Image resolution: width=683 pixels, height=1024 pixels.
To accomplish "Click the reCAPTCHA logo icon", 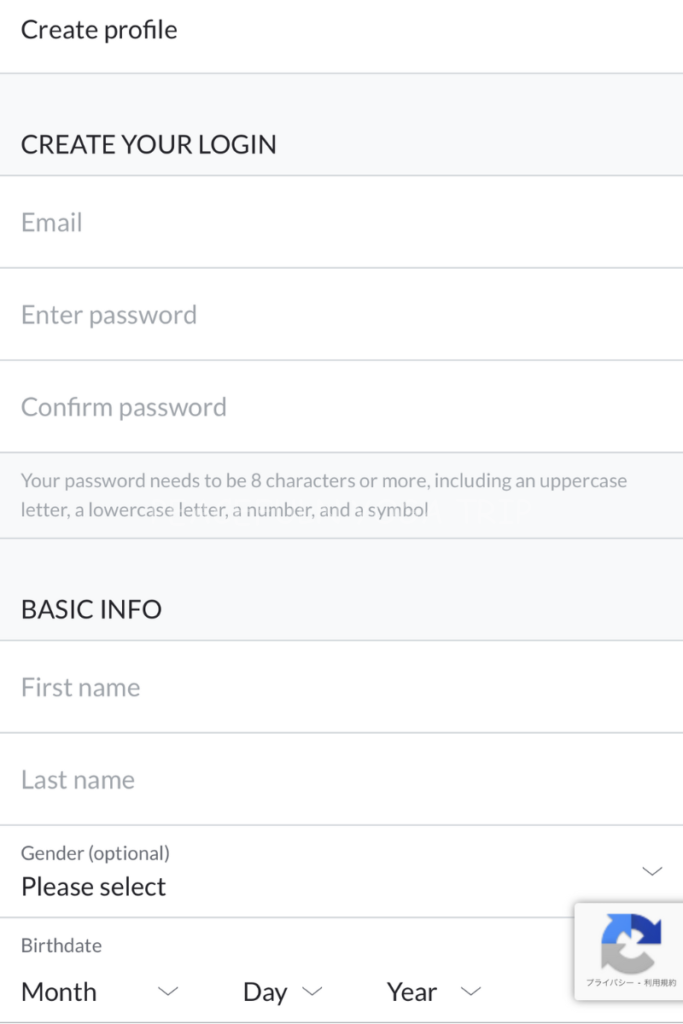I will pos(631,942).
